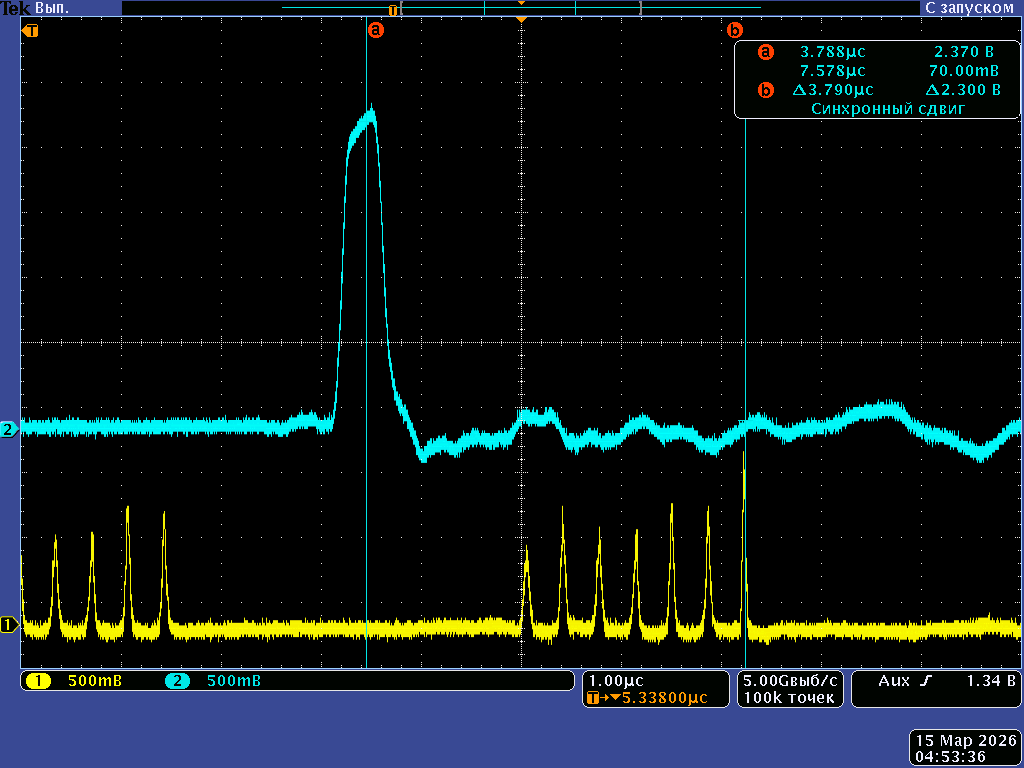The height and width of the screenshot is (768, 1024).
Task: Click channel 2 ground-level indicator on left edge
Action: pos(9,430)
